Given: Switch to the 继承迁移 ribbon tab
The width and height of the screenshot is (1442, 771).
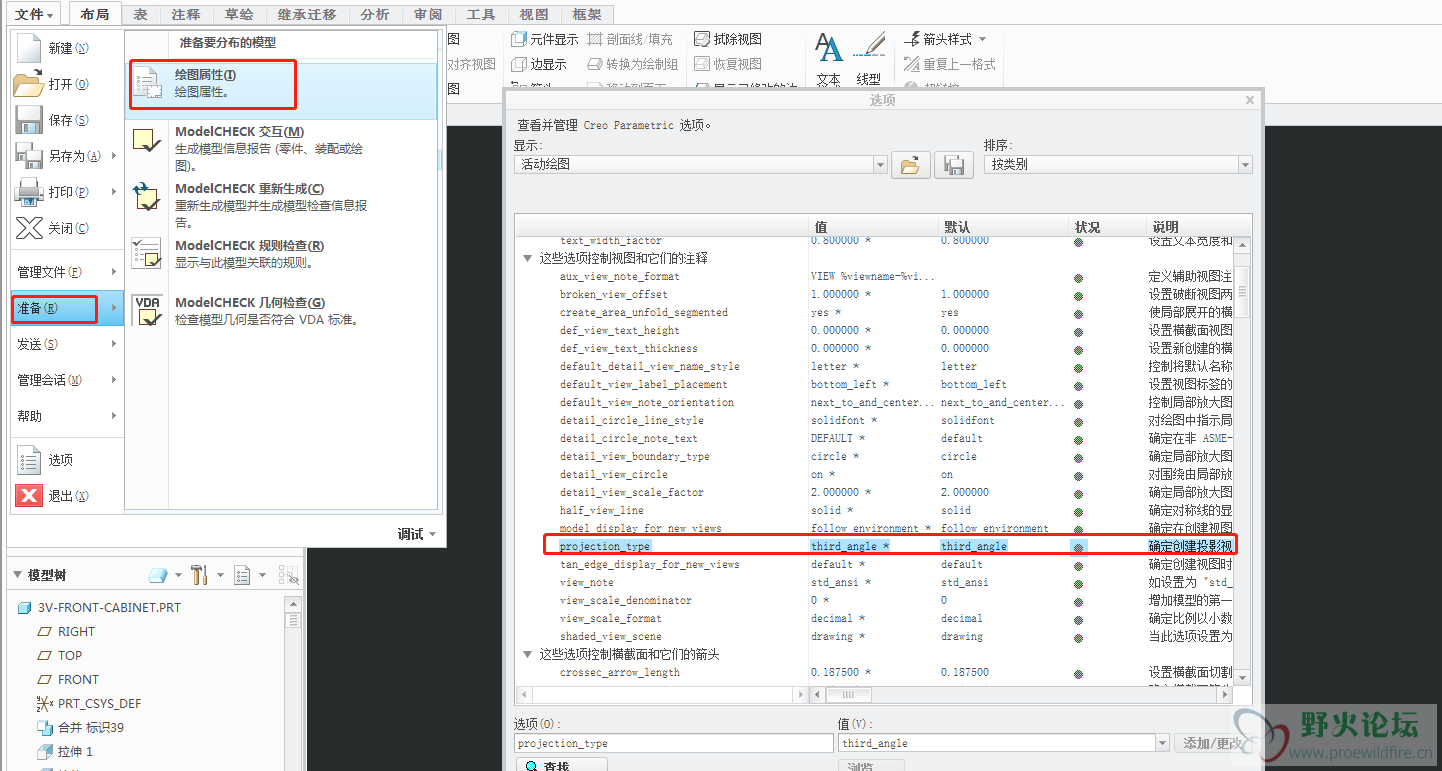Looking at the screenshot, I should pos(306,14).
